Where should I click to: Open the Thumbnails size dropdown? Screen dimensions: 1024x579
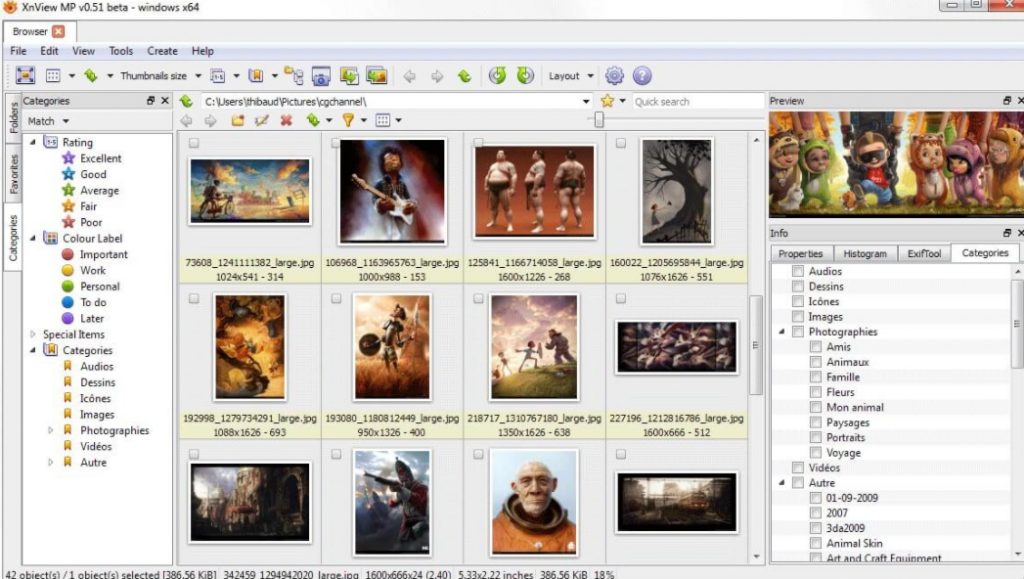198,76
